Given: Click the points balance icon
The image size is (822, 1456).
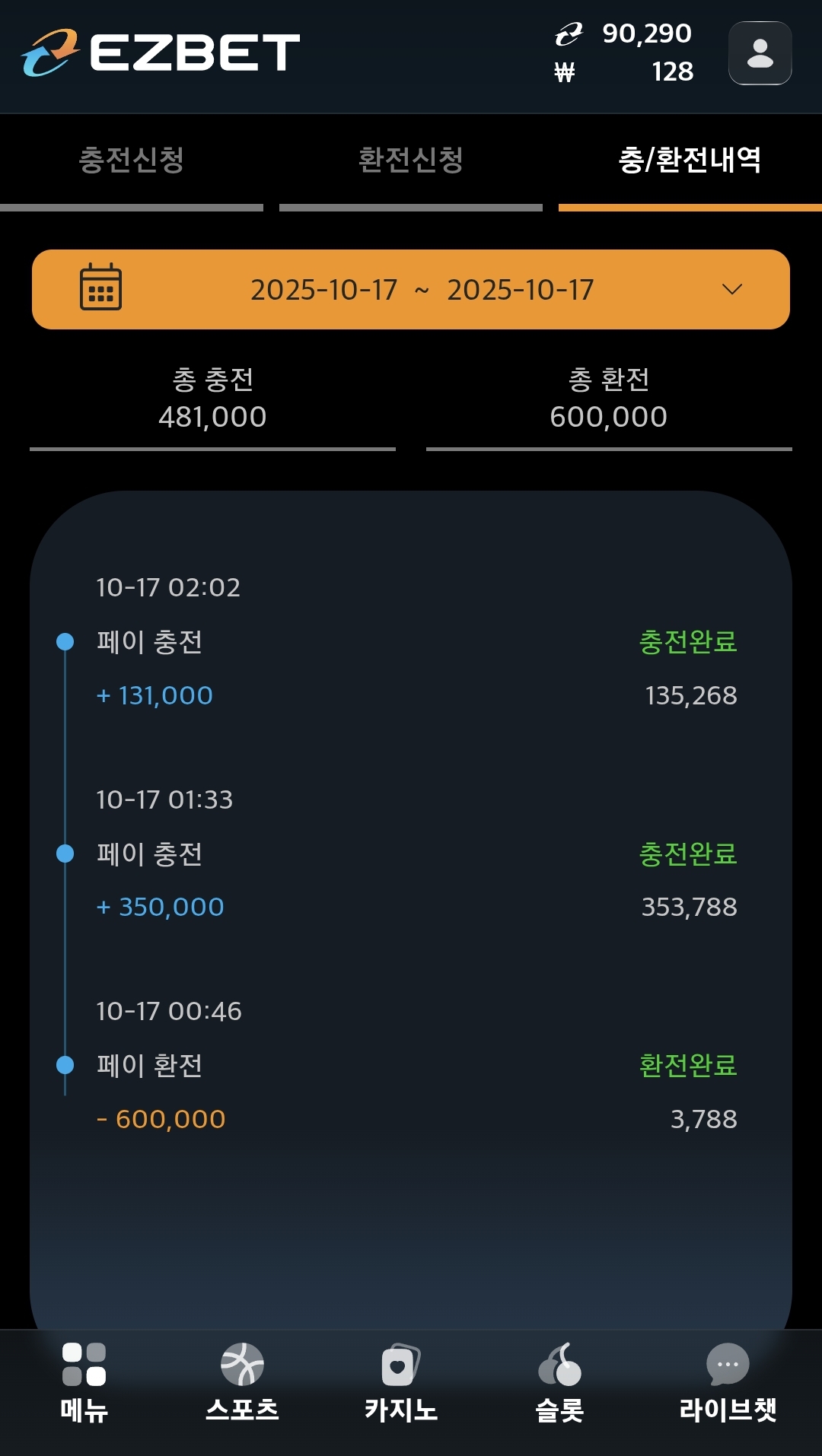Looking at the screenshot, I should (x=568, y=34).
